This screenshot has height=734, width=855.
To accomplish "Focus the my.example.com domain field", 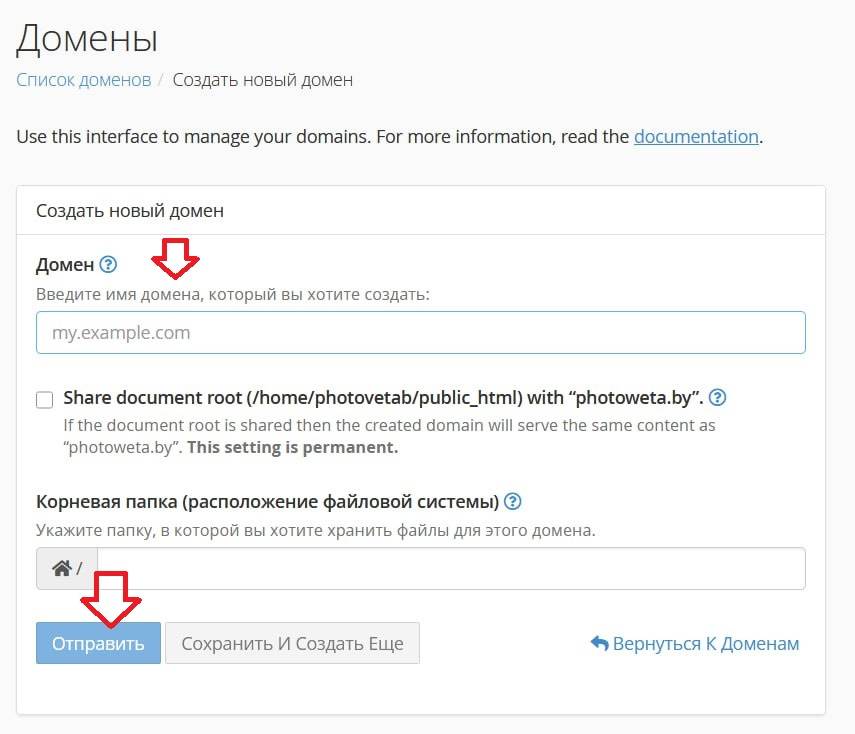I will pyautogui.click(x=420, y=333).
